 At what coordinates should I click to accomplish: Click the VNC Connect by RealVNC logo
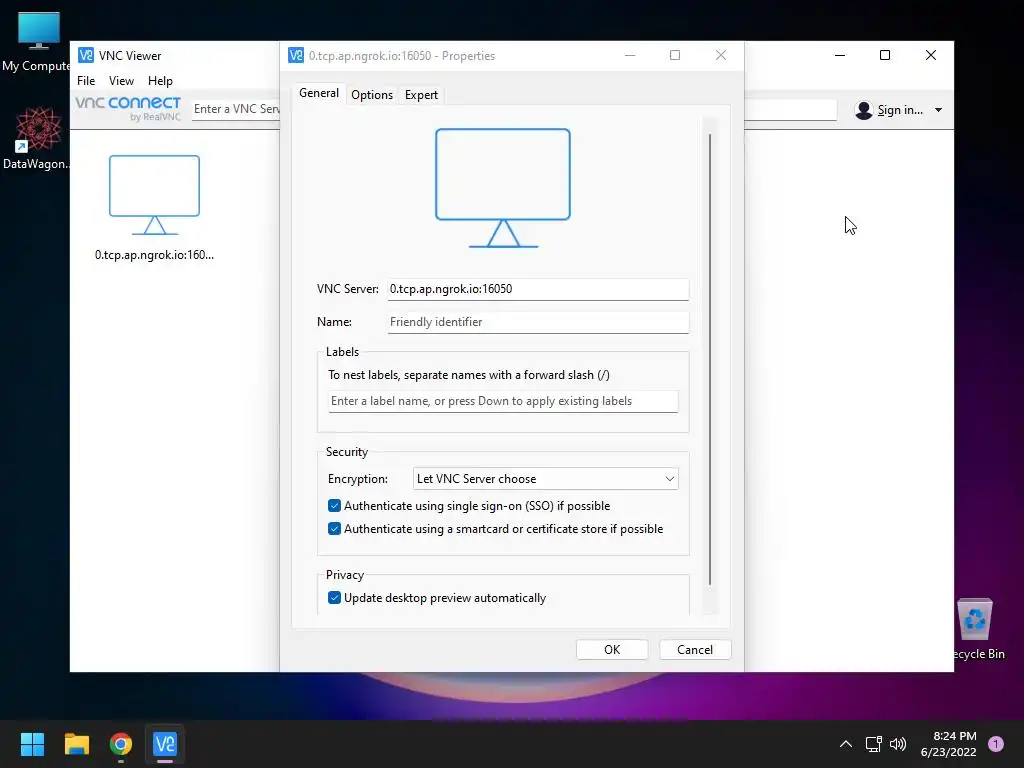pos(128,108)
